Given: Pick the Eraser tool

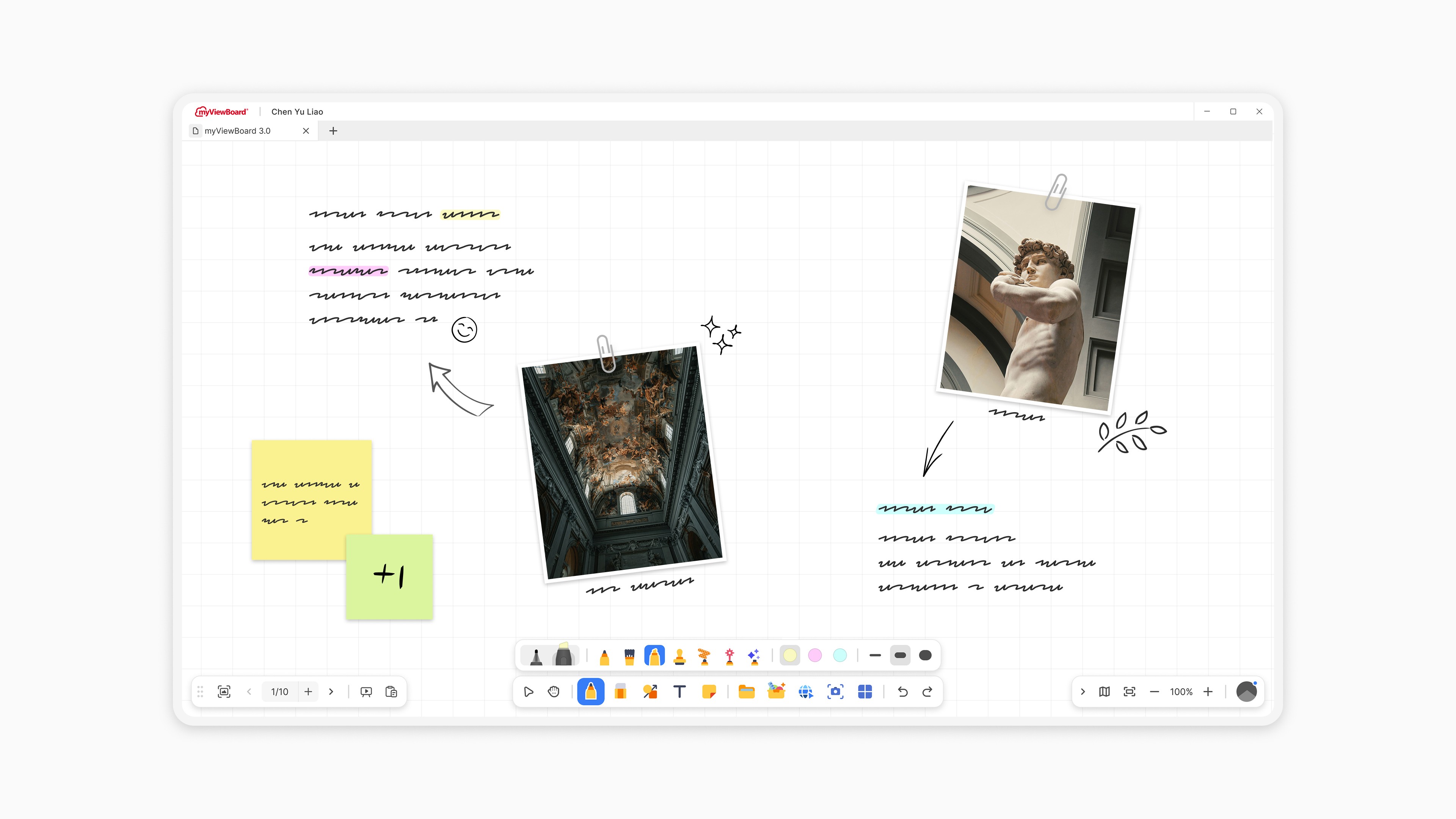Looking at the screenshot, I should click(x=620, y=691).
